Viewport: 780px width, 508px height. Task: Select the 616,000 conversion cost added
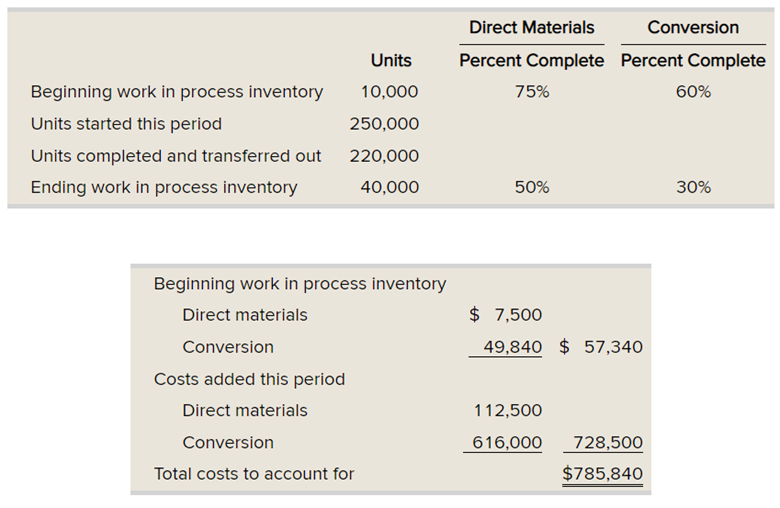pyautogui.click(x=507, y=442)
